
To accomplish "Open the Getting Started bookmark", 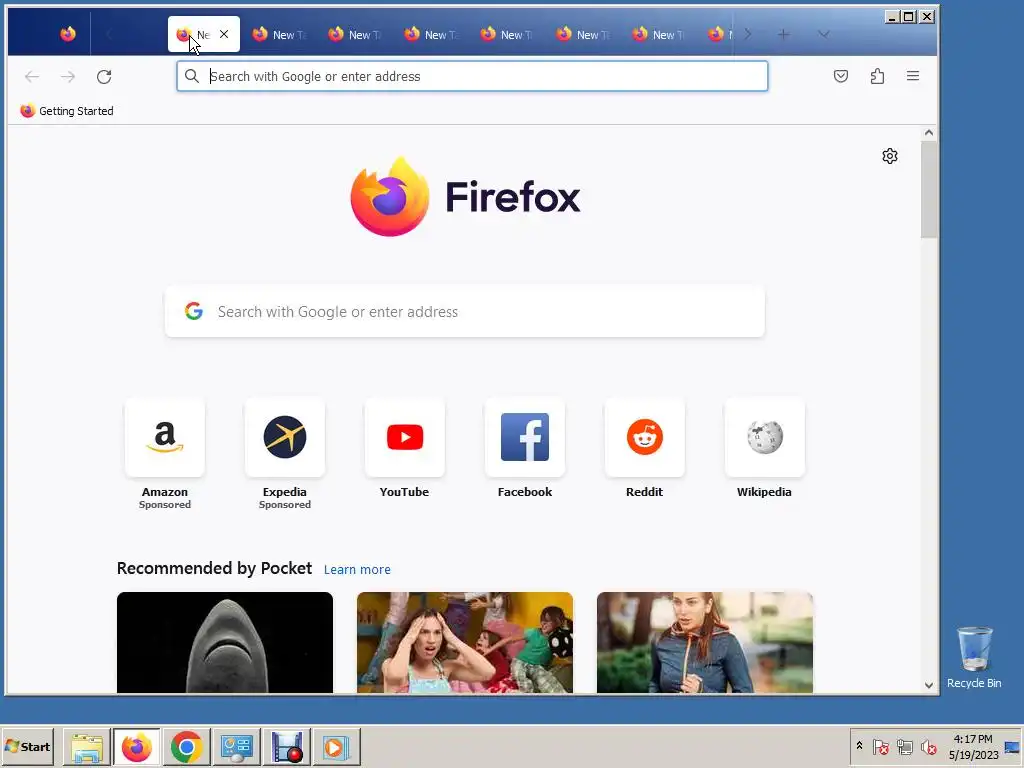I will pyautogui.click(x=67, y=111).
